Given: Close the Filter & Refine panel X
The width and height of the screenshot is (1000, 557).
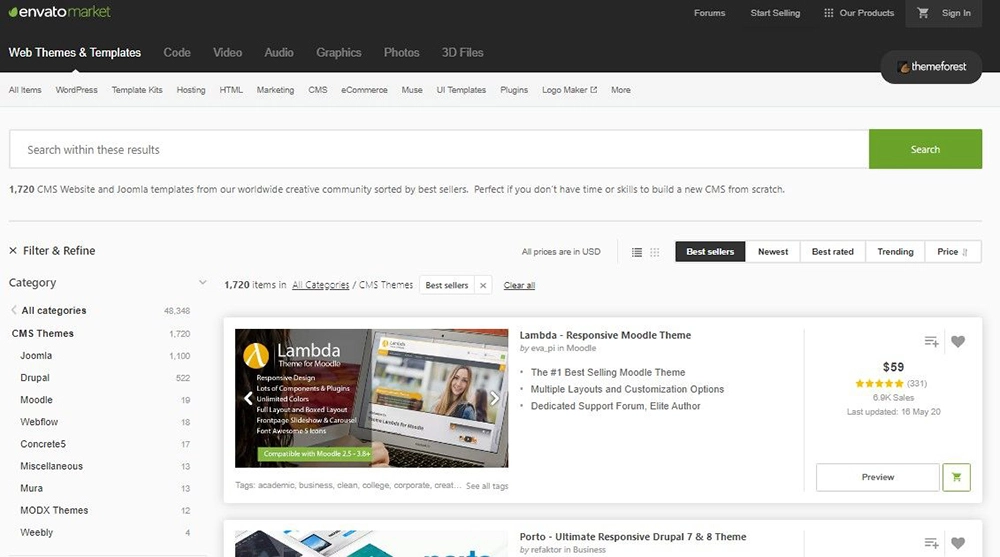Looking at the screenshot, I should (x=13, y=251).
